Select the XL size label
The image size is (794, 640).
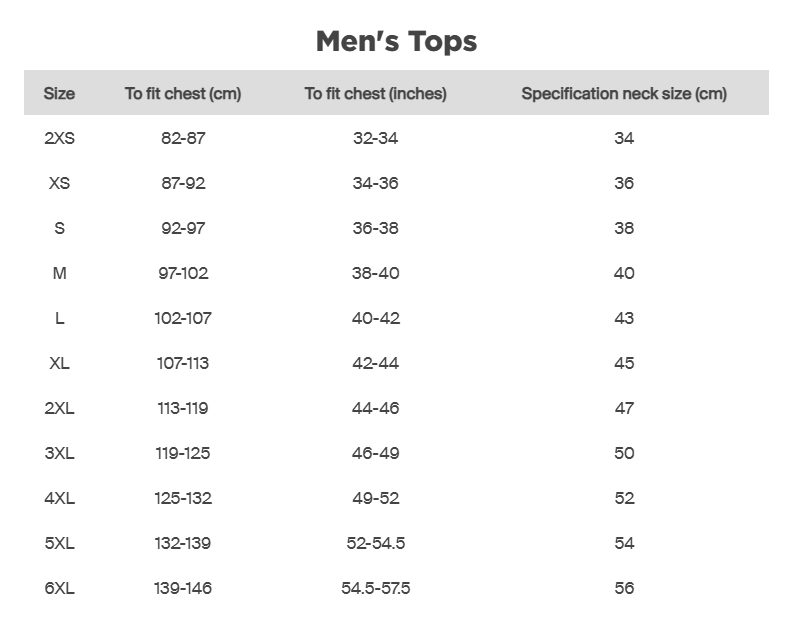[59, 363]
